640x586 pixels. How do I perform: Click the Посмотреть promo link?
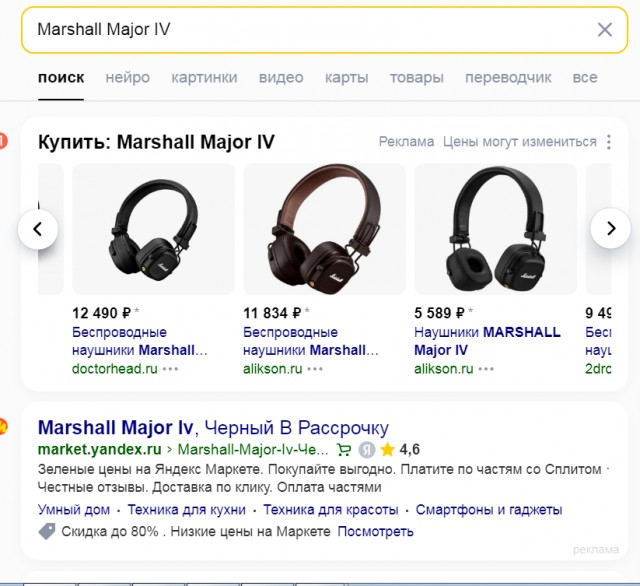point(376,532)
